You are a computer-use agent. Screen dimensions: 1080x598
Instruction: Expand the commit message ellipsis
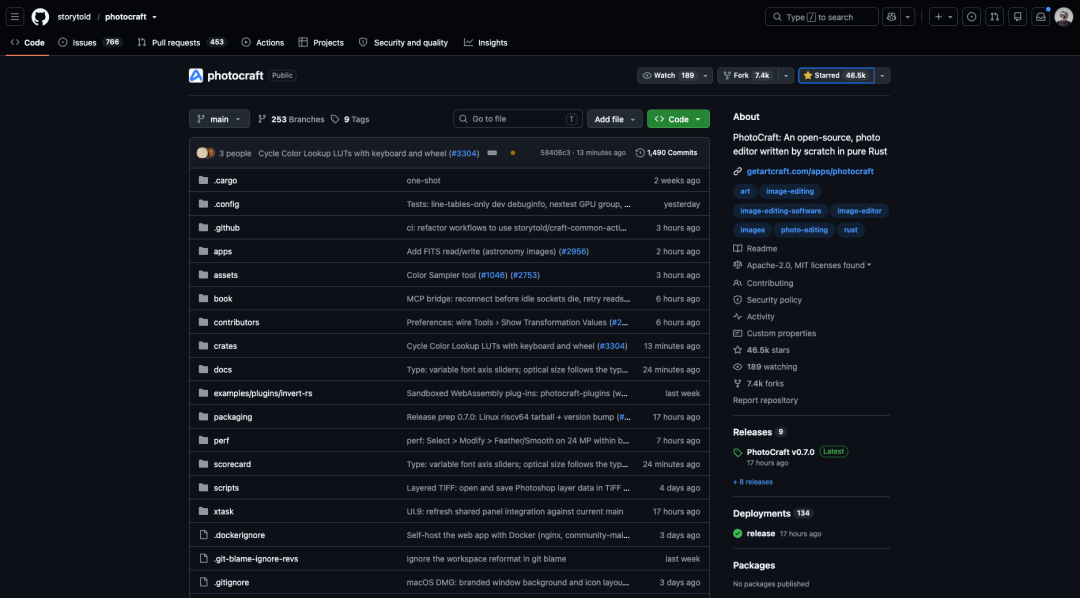point(492,153)
